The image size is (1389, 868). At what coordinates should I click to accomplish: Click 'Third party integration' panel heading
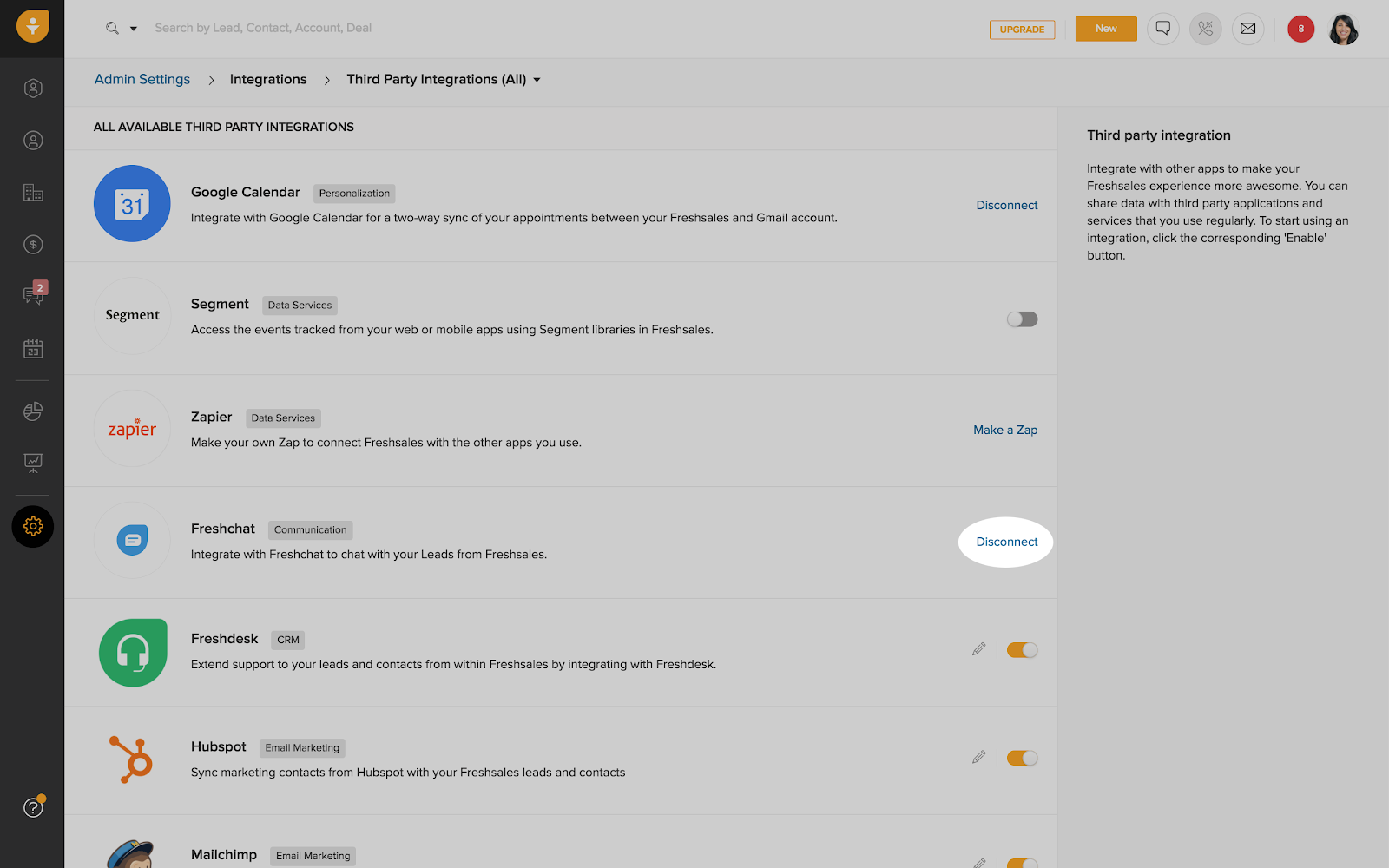click(x=1159, y=135)
